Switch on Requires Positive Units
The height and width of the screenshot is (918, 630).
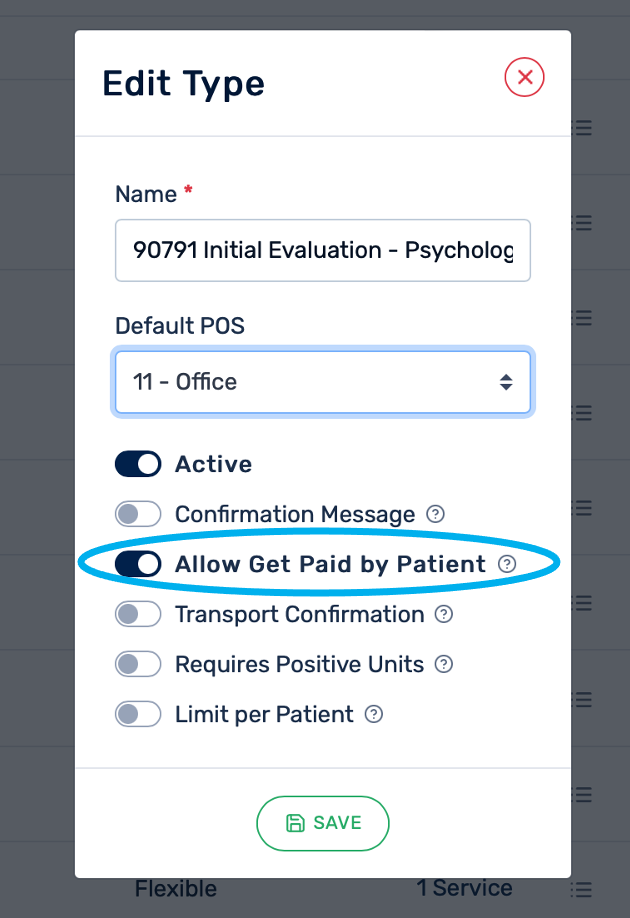coord(138,664)
